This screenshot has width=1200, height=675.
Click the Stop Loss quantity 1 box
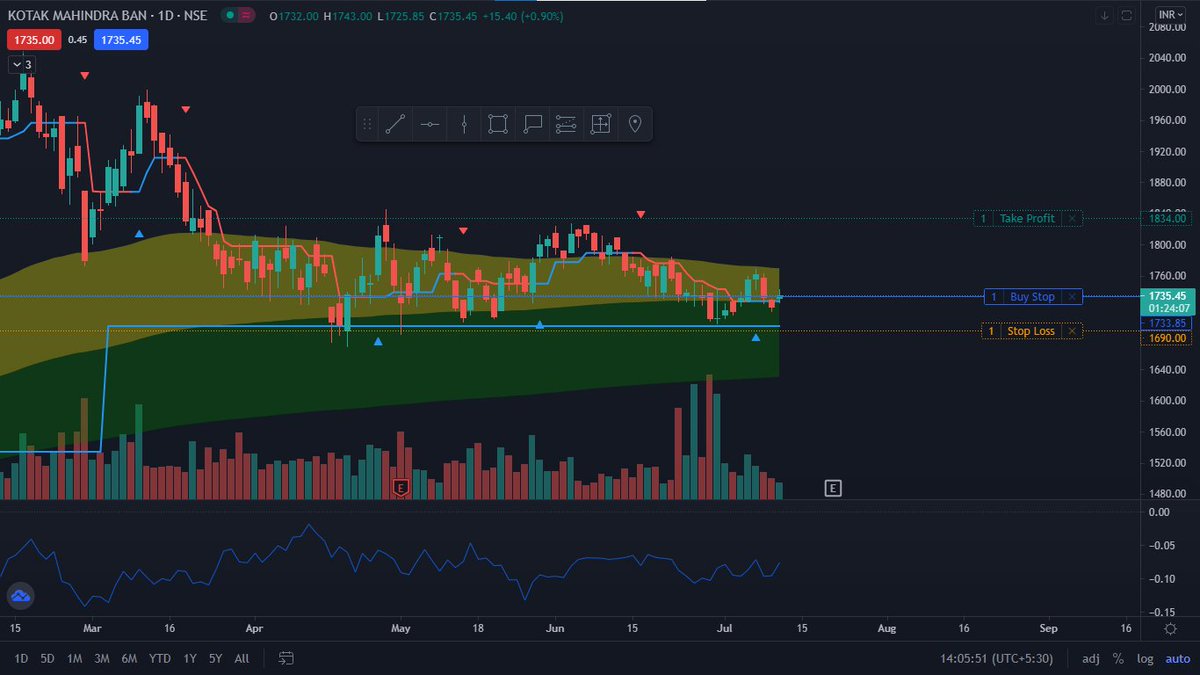991,331
